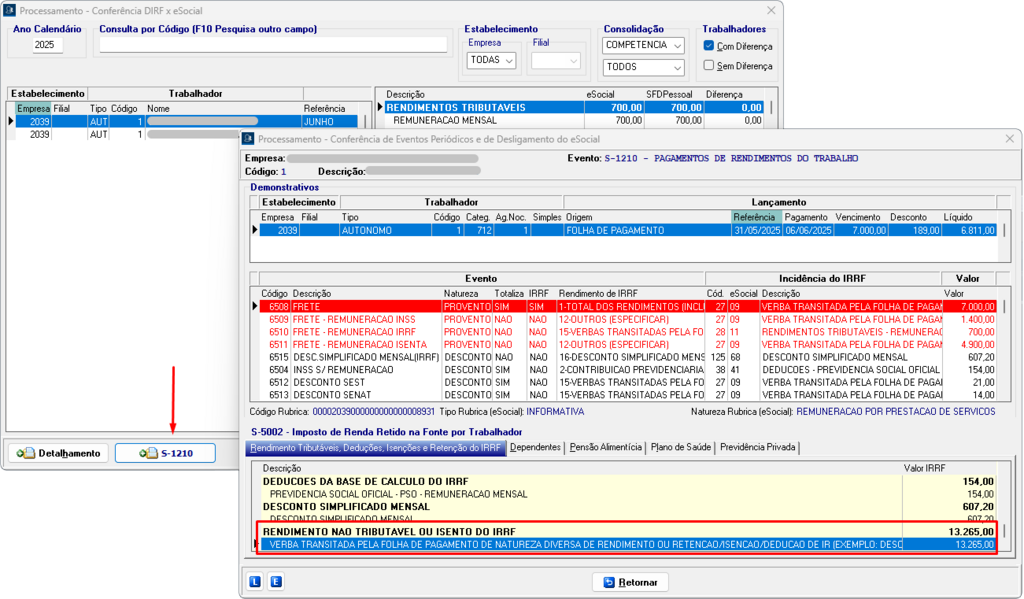This screenshot has width=1024, height=599.
Task: Click the DIRF x eSocial window icon
Action: click(10, 10)
